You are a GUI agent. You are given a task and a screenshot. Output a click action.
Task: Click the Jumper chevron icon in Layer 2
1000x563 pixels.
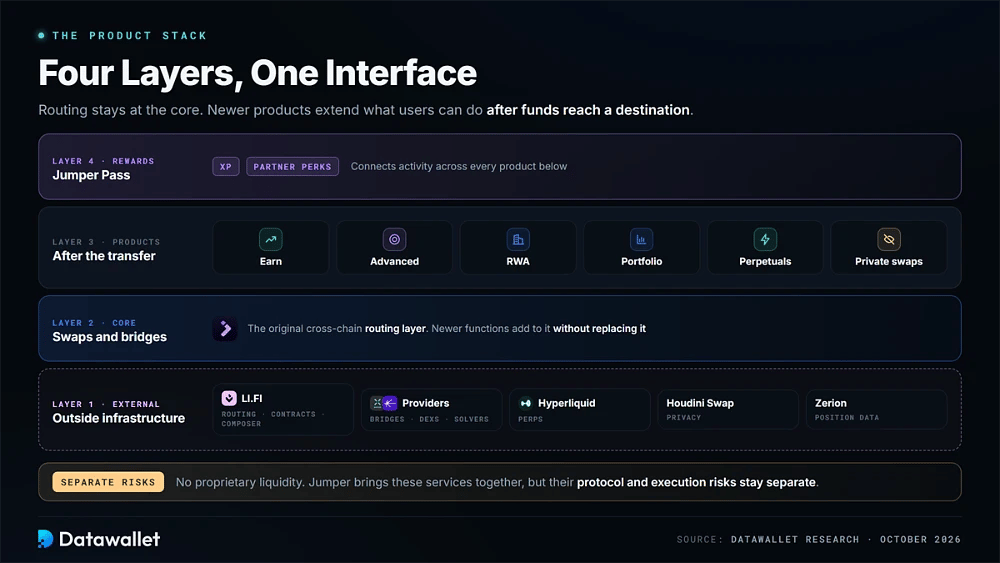(x=224, y=329)
